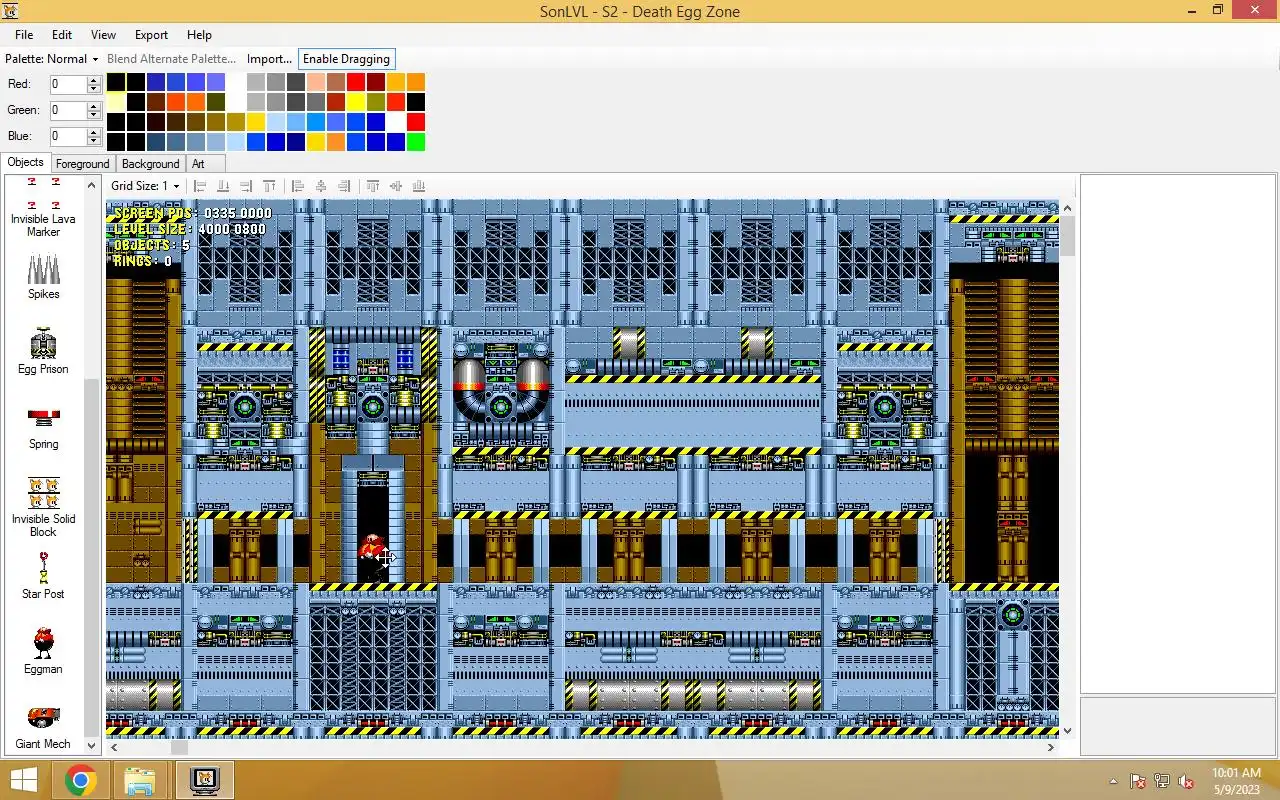Screen dimensions: 1280x800
Task: Show hidden tray icons arrow
Action: [x=1113, y=781]
